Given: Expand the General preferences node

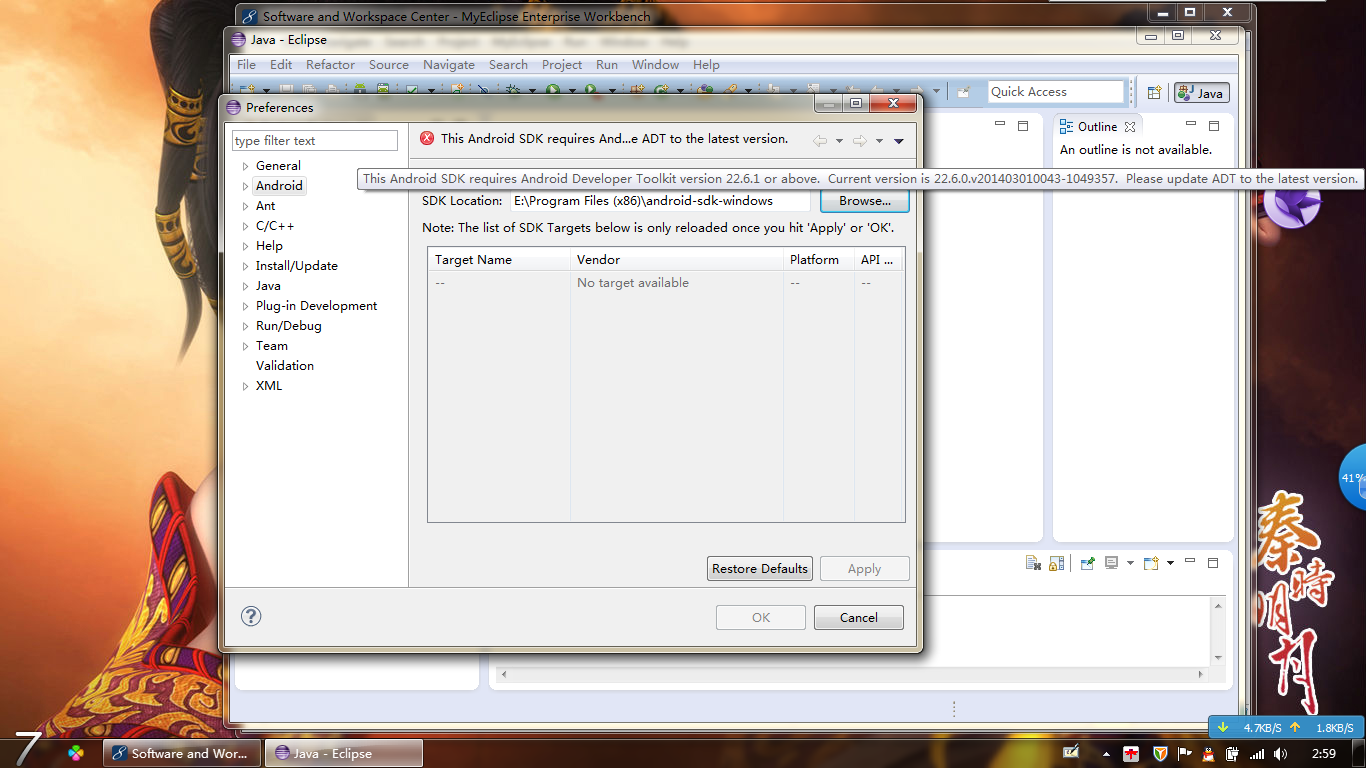Looking at the screenshot, I should pos(245,166).
